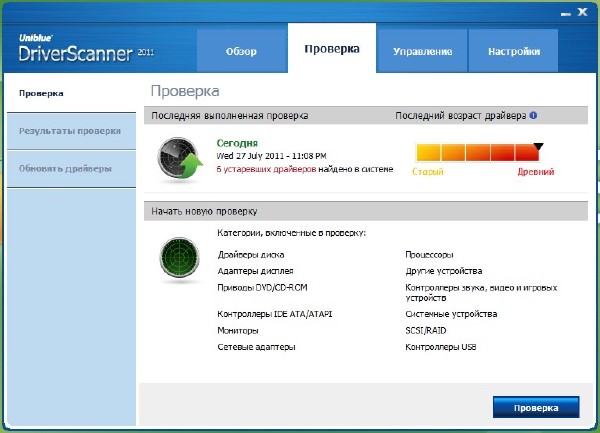
Task: Open Результаты проверки in the sidebar
Action: pos(70,131)
